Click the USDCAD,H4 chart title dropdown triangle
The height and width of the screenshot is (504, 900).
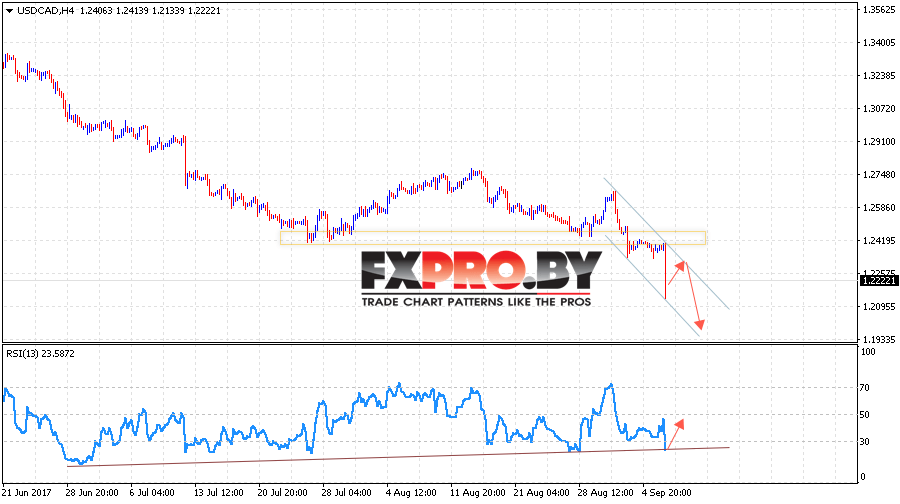click(x=9, y=11)
